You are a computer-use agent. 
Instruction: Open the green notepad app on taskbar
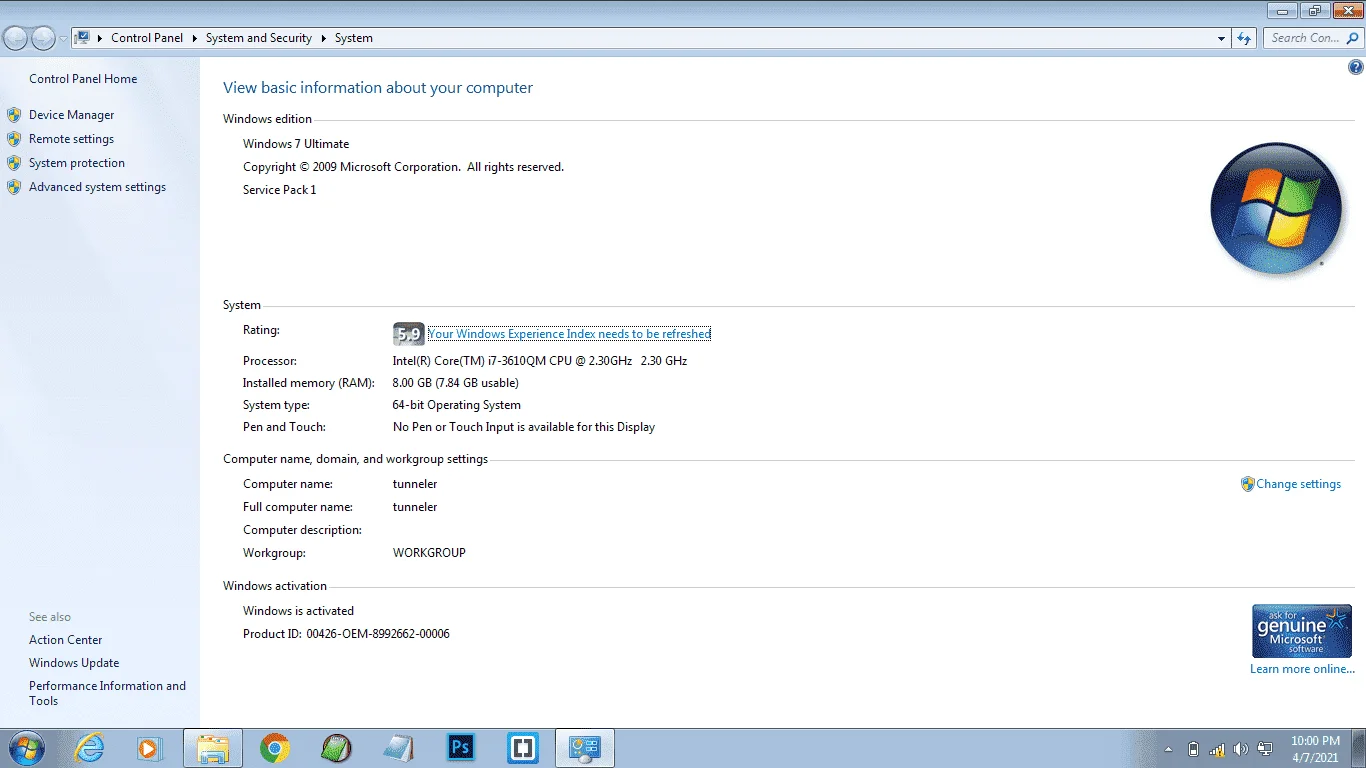pos(337,748)
